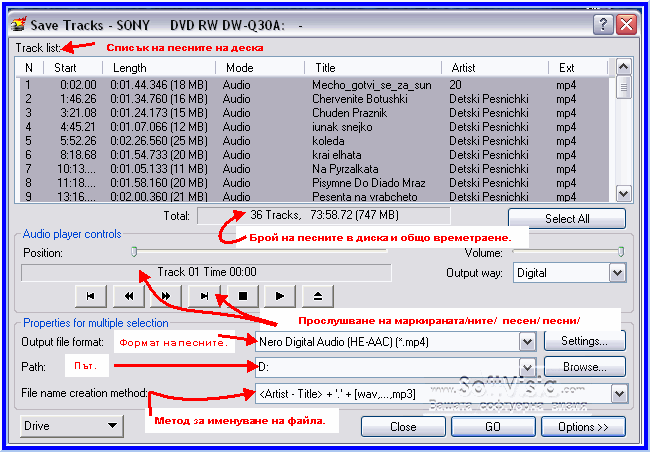Click length 0:02.26.560 (25 MB) cell
The width and height of the screenshot is (650, 452).
159,141
